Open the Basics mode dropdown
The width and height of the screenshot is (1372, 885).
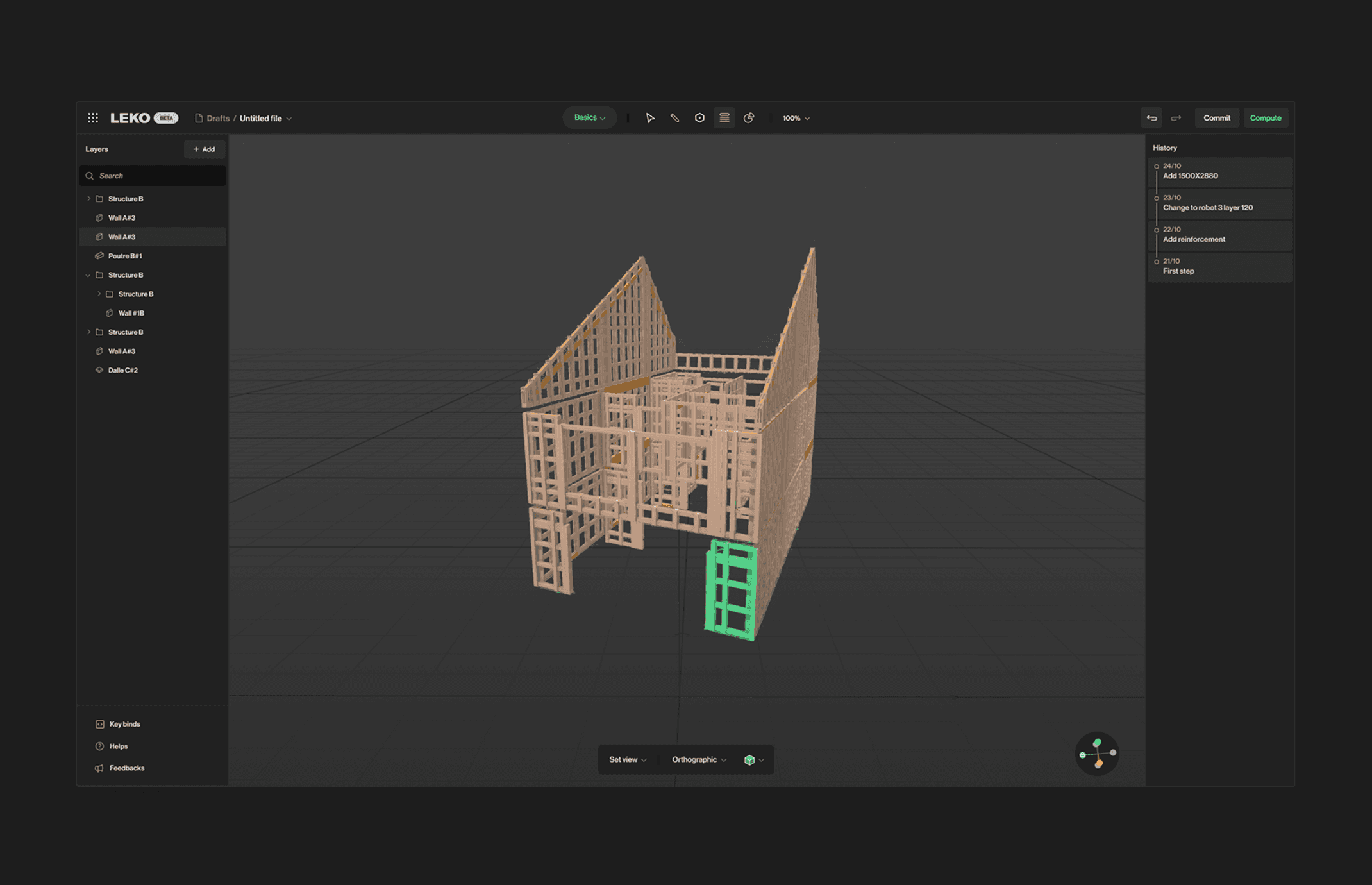[x=589, y=118]
